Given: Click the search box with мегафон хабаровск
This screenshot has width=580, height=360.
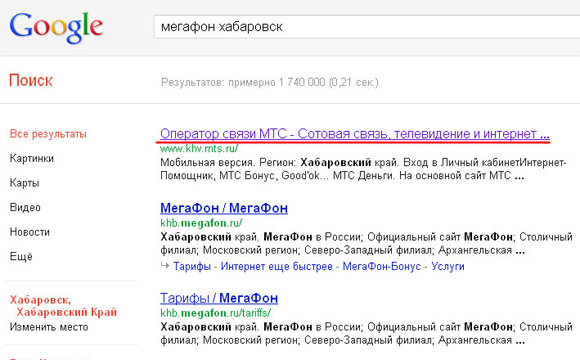Looking at the screenshot, I should pos(367,27).
